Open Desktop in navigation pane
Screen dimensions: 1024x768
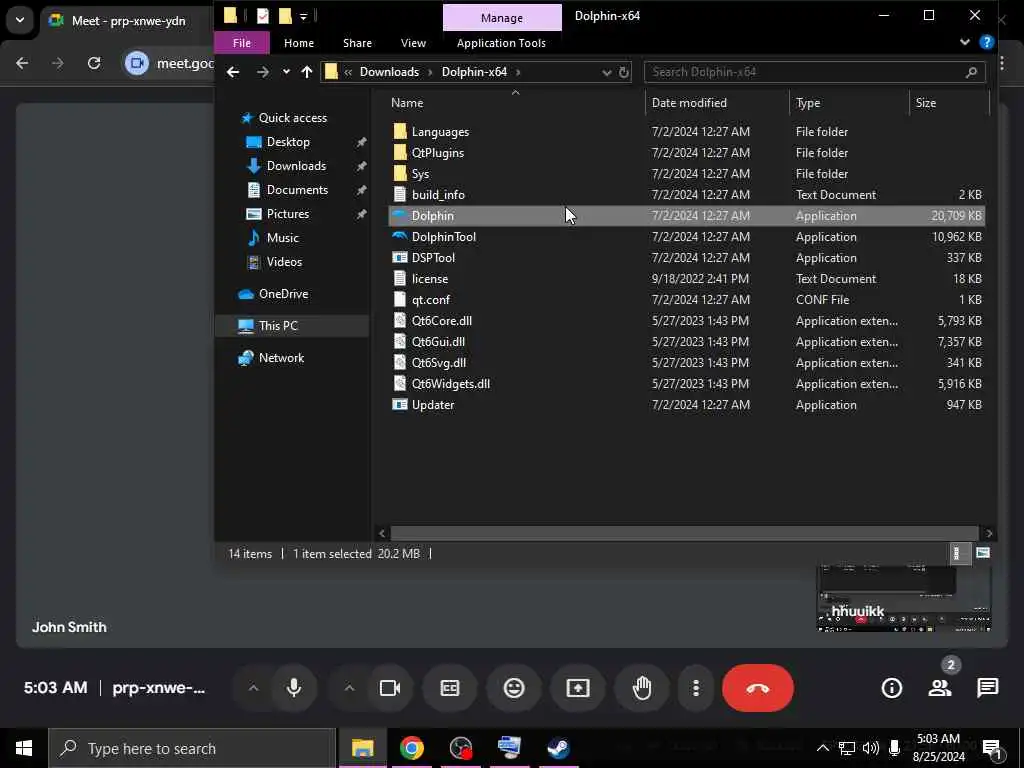tap(288, 142)
